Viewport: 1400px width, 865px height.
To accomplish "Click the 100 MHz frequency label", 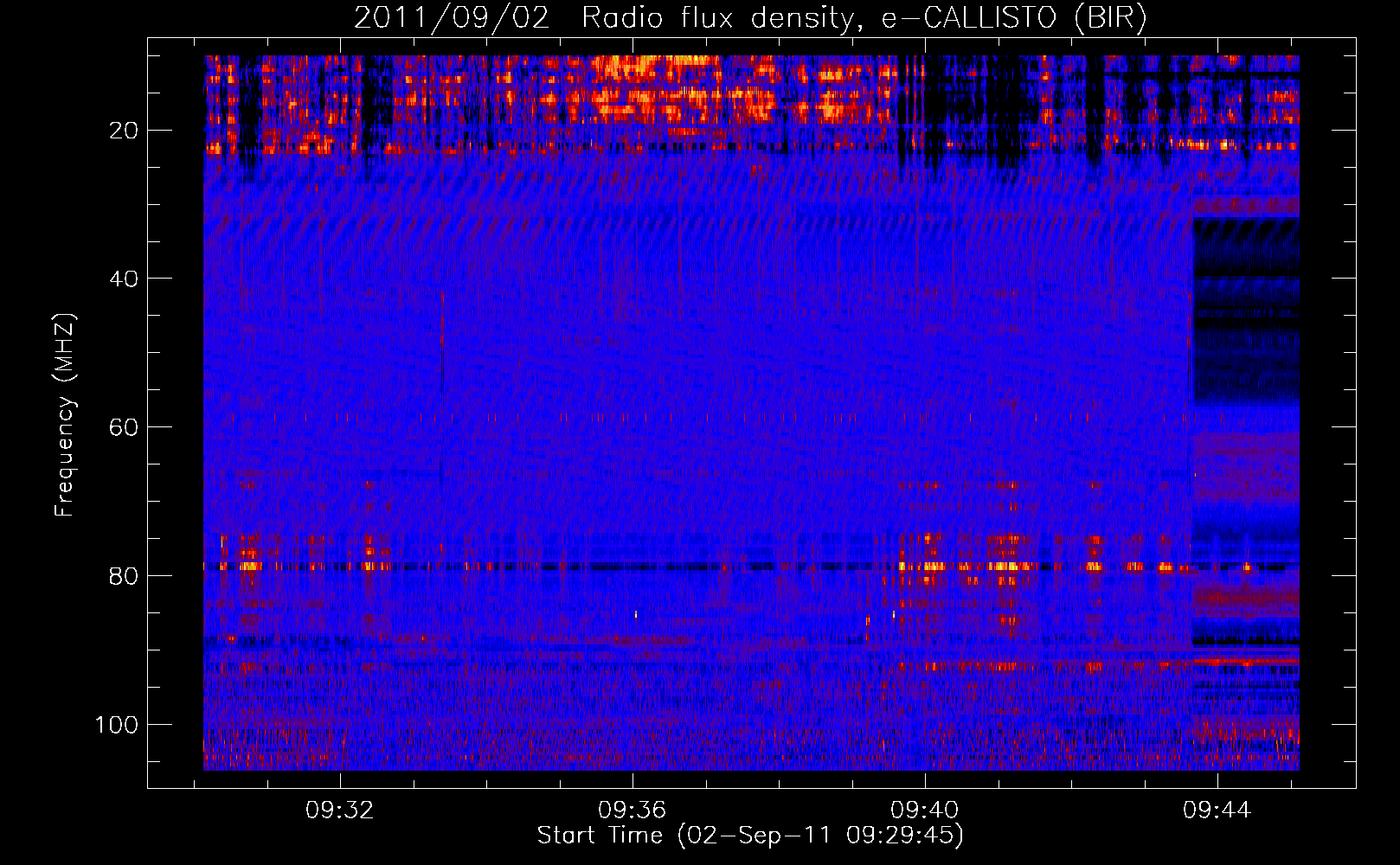I will pos(118,725).
